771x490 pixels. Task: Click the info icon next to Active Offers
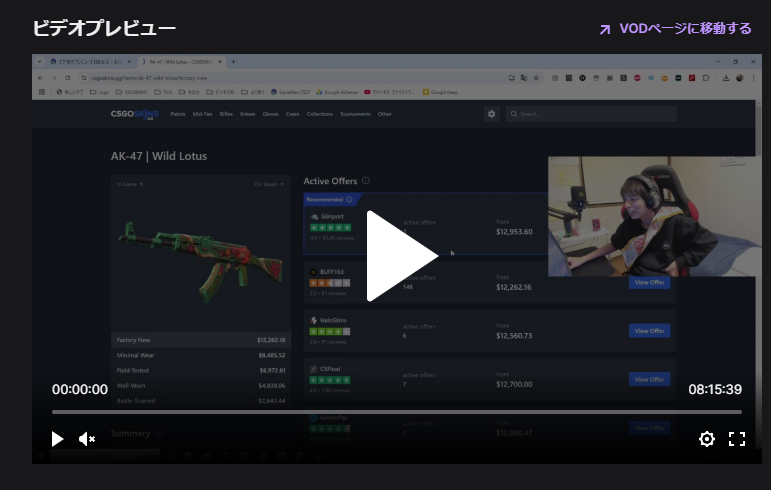click(366, 181)
